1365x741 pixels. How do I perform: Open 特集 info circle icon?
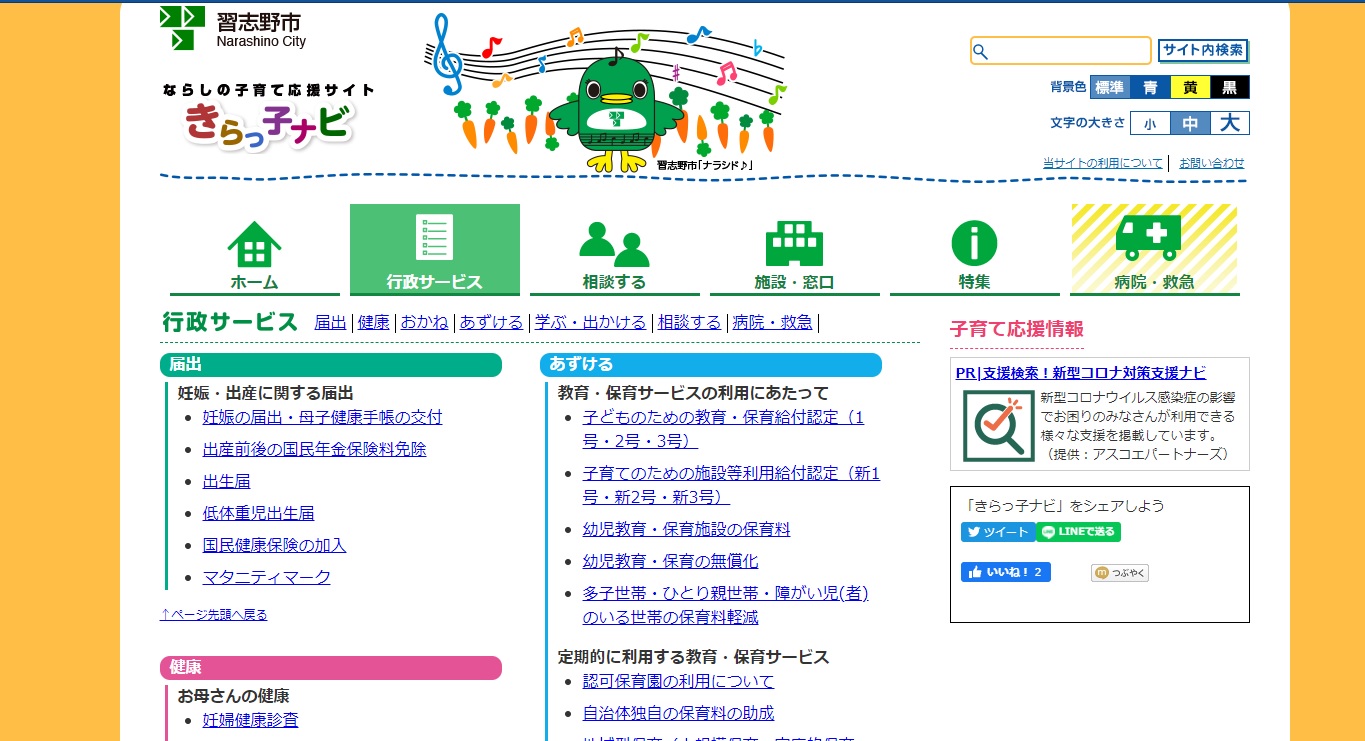974,244
